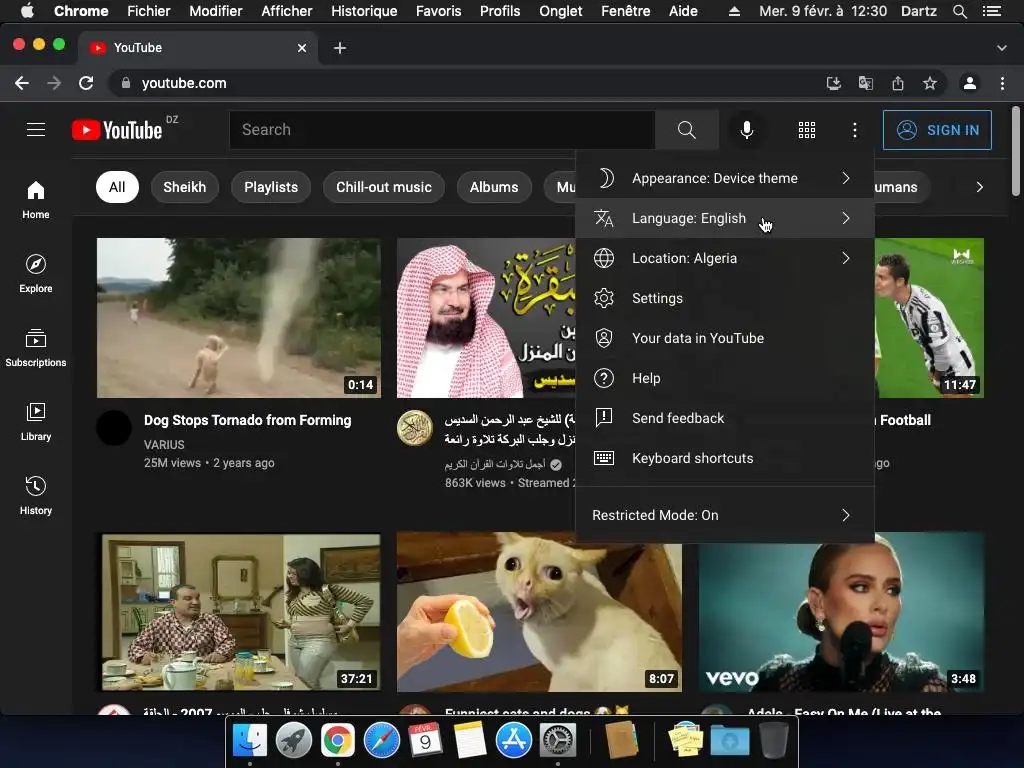Open Library in the sidebar
This screenshot has width=1024, height=768.
tap(36, 422)
